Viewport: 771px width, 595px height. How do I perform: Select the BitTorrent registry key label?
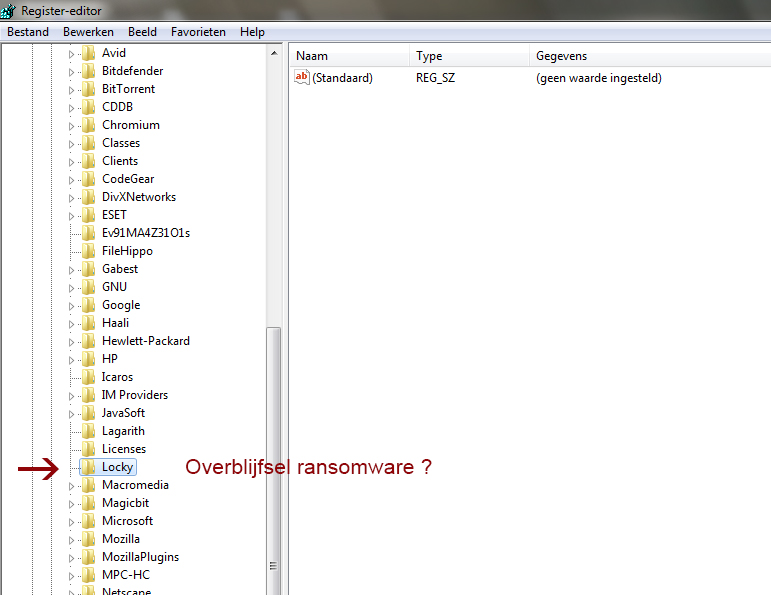coord(128,89)
